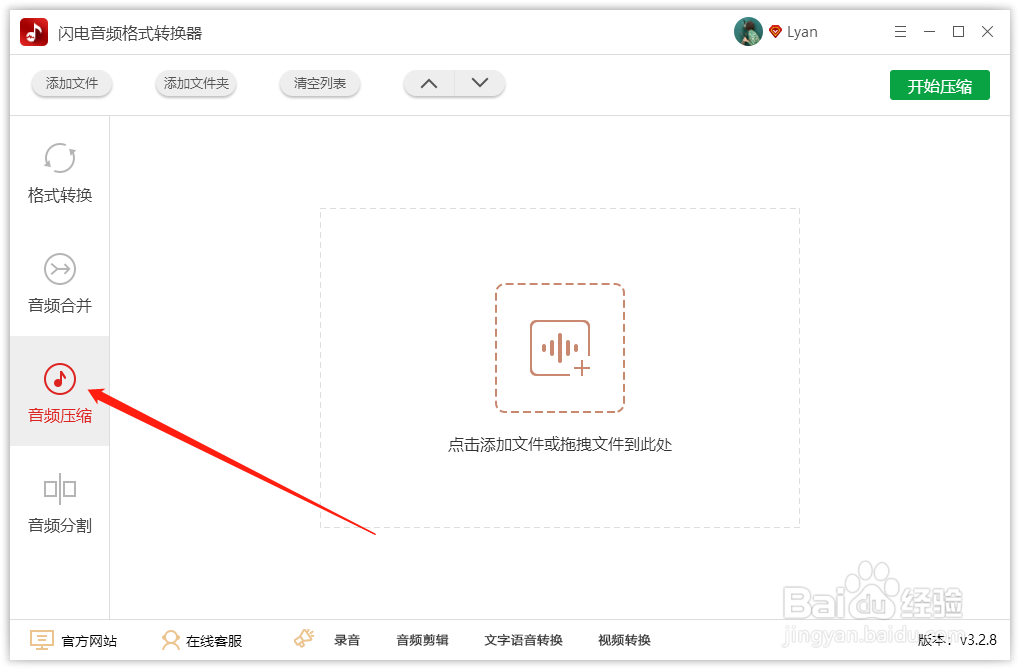Open the 视频转换 video conversion tool
This screenshot has width=1020, height=670.
624,640
